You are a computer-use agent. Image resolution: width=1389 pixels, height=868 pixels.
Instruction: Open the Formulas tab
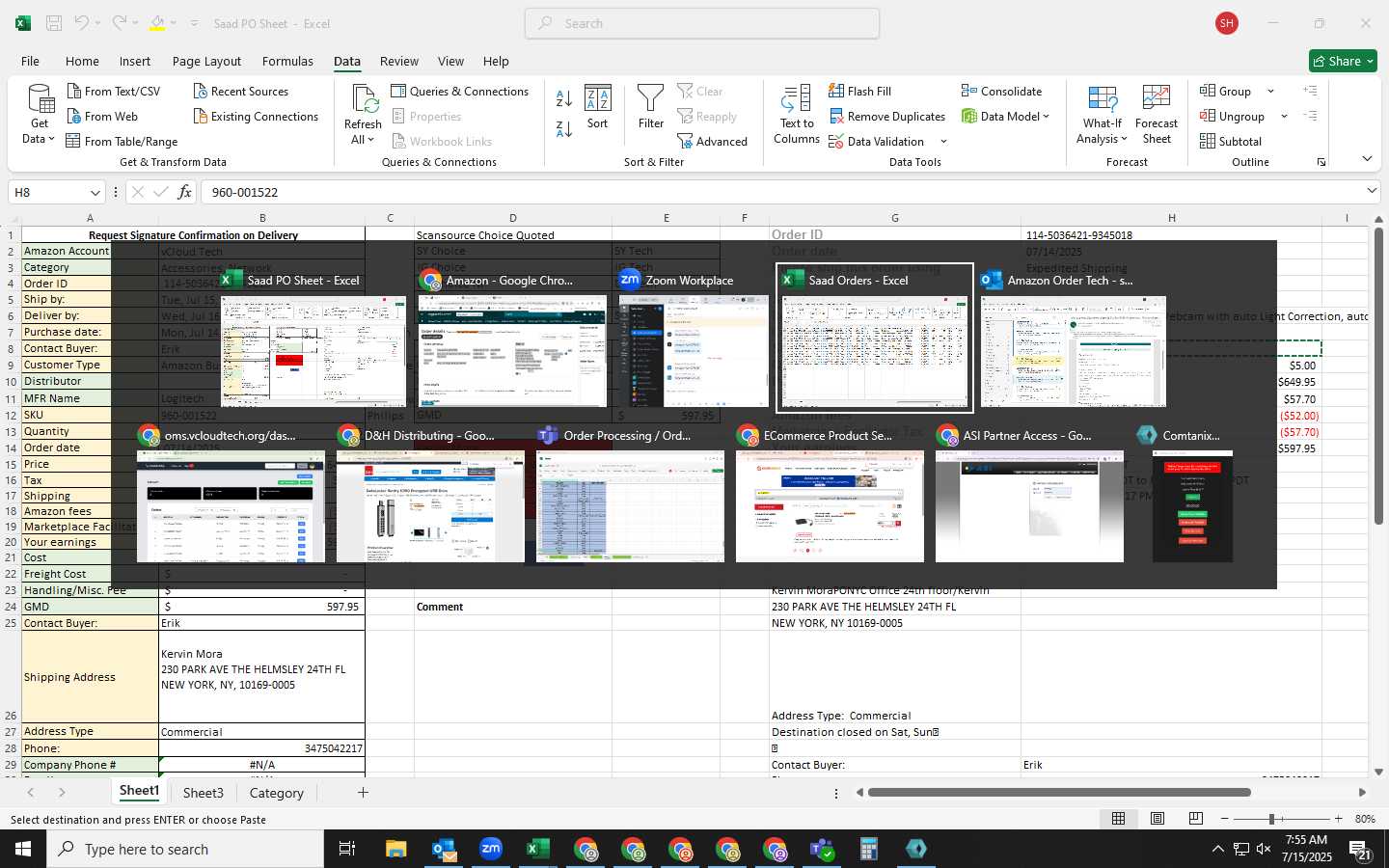click(x=287, y=61)
